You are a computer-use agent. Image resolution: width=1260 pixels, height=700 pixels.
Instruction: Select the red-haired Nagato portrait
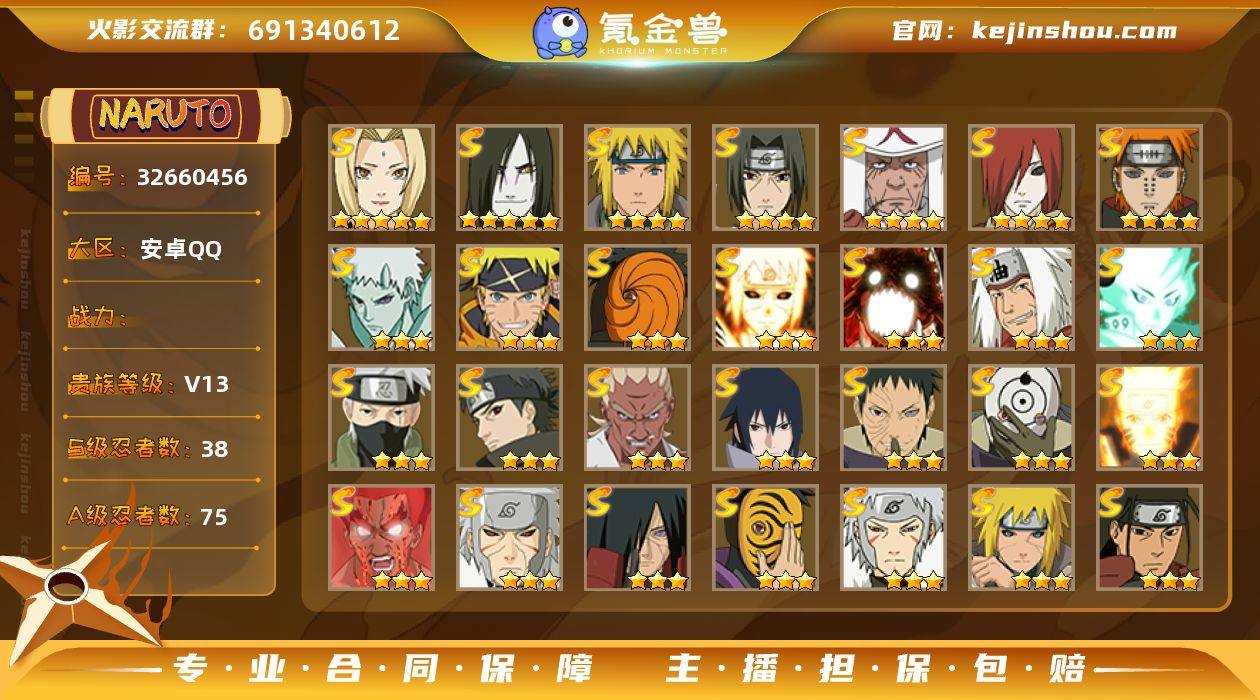(1022, 177)
